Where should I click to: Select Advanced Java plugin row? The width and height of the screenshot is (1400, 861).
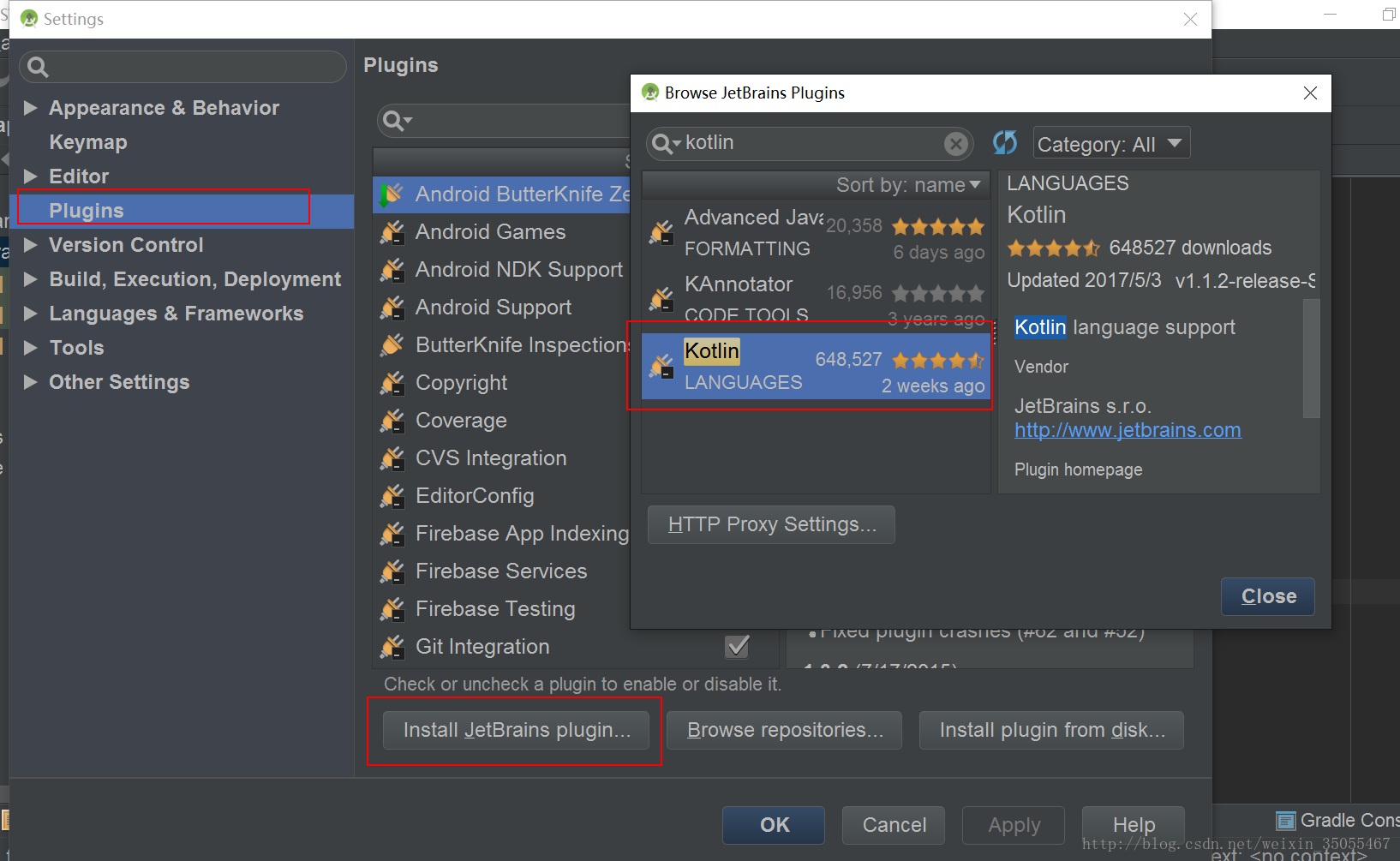click(x=815, y=232)
